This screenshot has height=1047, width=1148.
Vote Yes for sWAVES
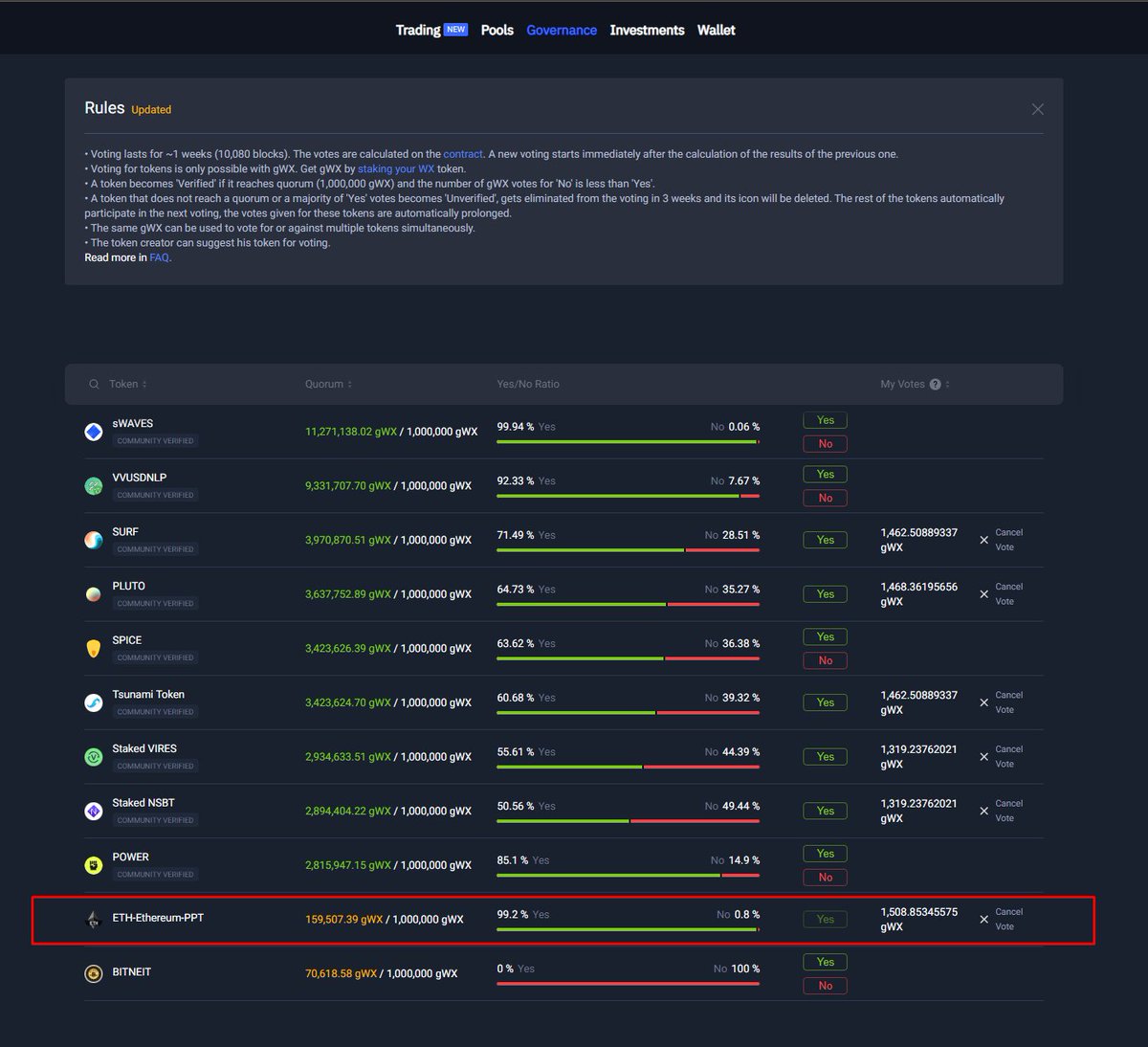pos(826,420)
